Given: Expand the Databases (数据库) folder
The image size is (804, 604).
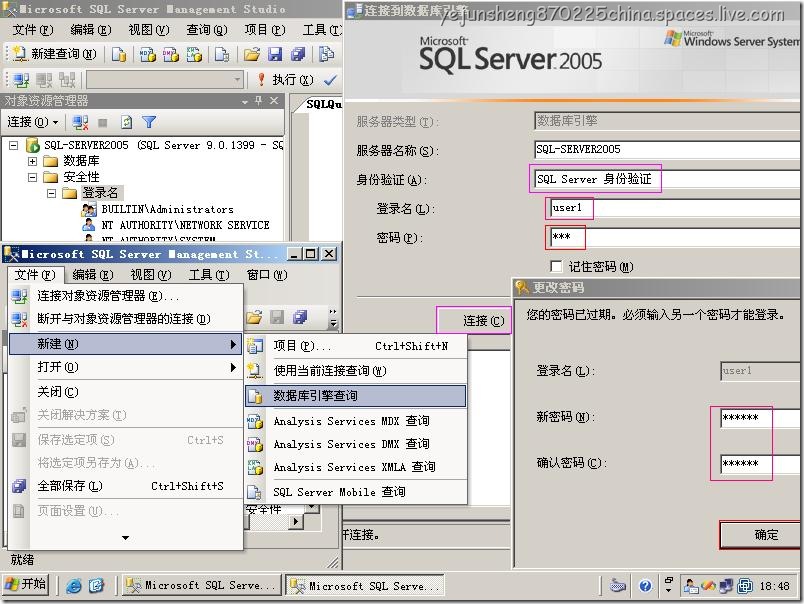Looking at the screenshot, I should click(32, 162).
